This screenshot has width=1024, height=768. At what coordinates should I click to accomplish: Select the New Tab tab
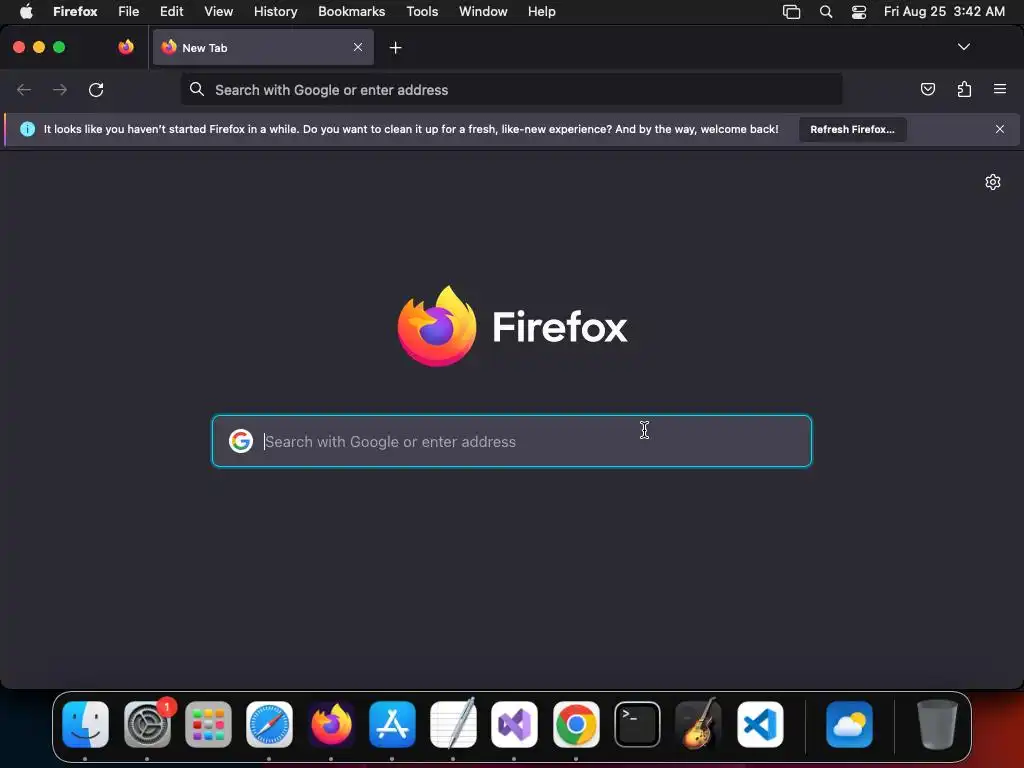coord(263,48)
